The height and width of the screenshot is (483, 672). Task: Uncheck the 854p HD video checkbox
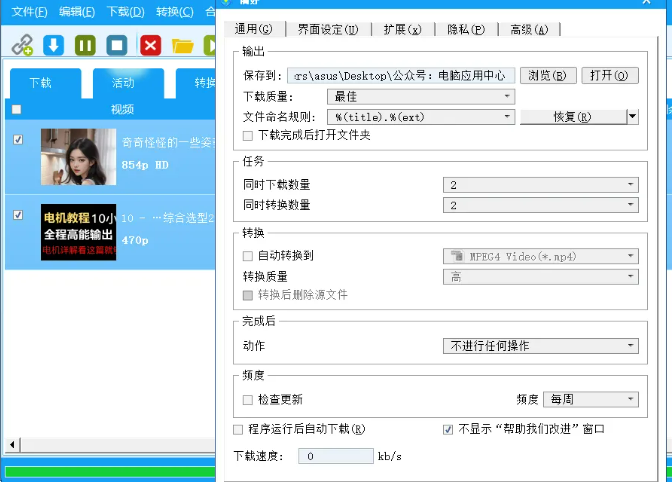(x=18, y=140)
